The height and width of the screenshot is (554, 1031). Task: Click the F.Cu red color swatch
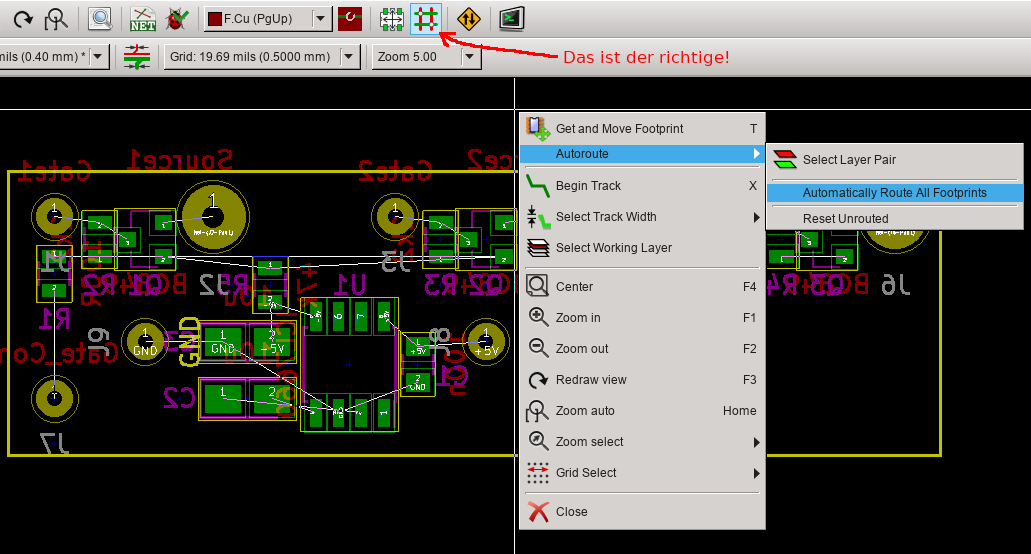tap(214, 19)
